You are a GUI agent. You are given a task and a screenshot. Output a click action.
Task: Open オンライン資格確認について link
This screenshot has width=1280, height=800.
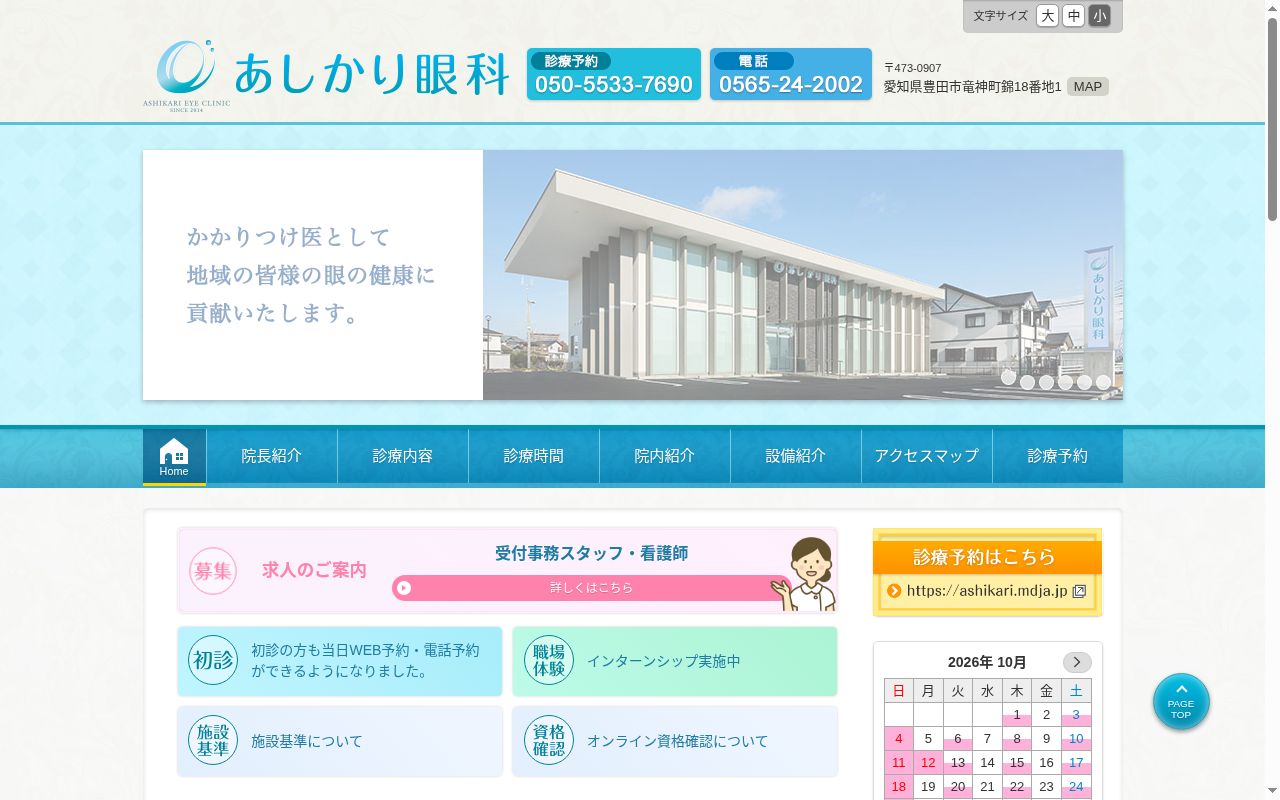click(675, 741)
